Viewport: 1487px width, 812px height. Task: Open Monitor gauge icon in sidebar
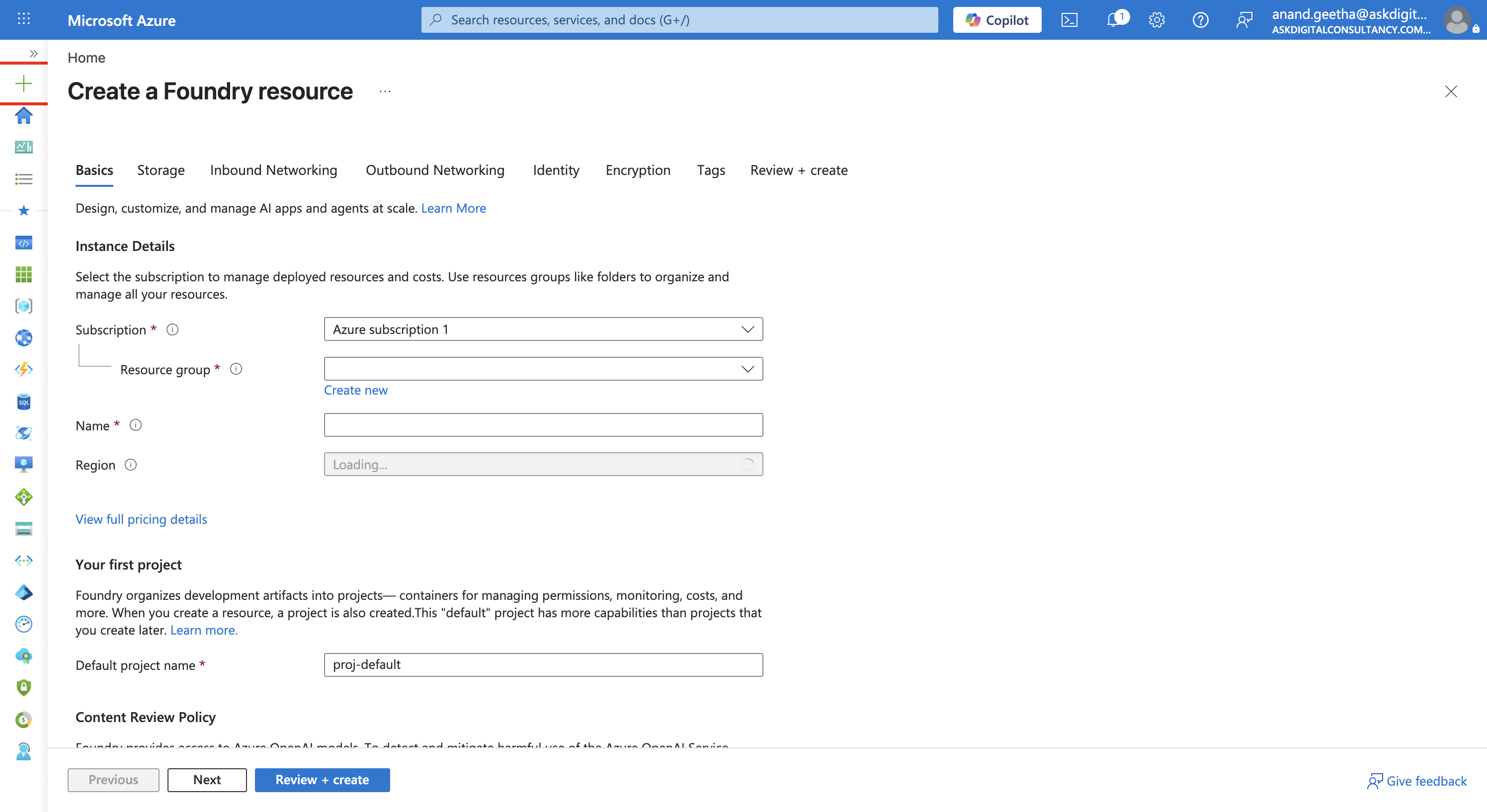(24, 624)
